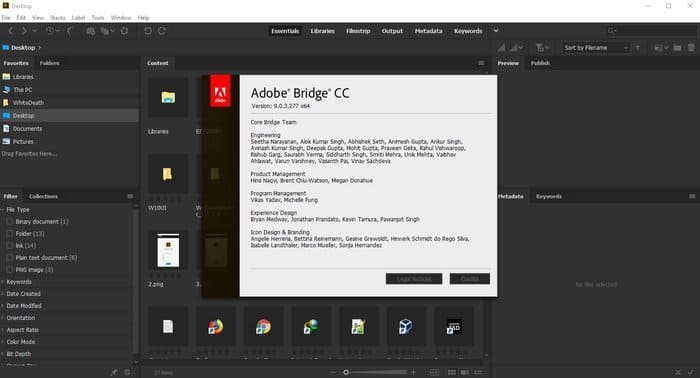Expand the Date Created filter section
The image size is (700, 378).
coord(23,294)
